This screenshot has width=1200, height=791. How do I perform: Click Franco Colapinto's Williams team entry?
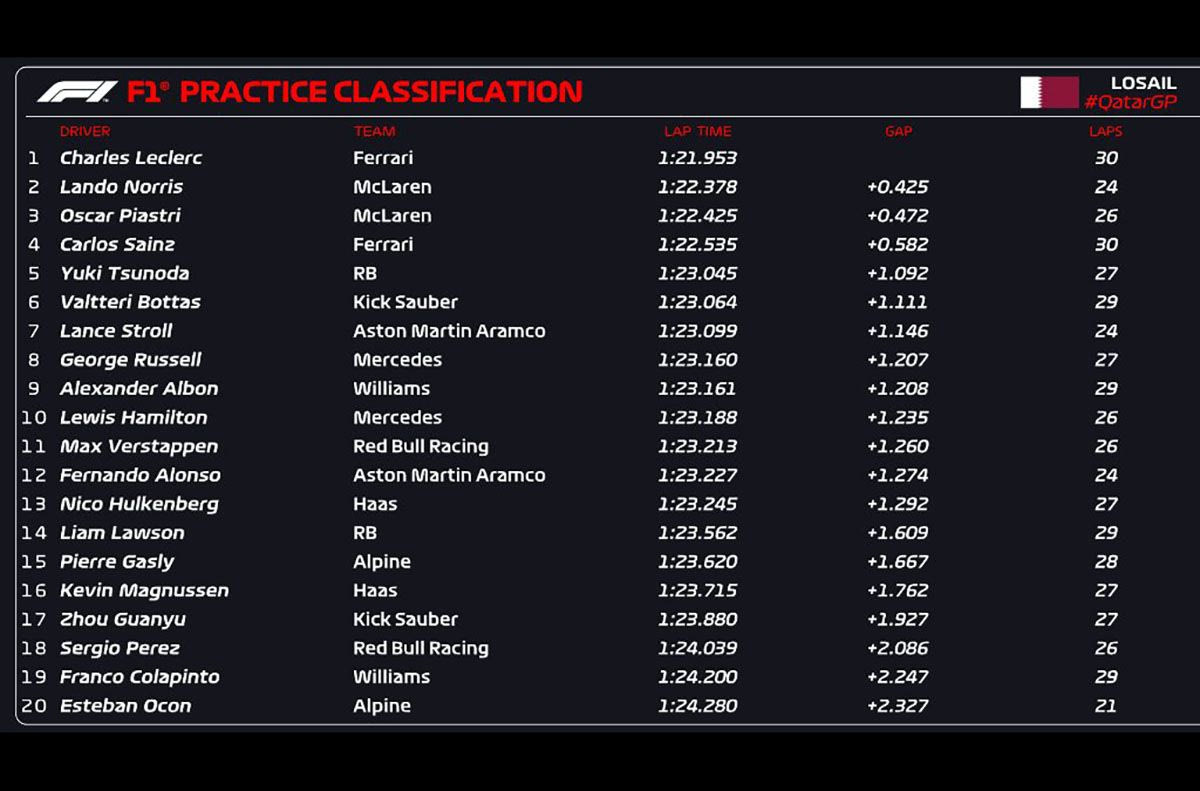coord(391,677)
